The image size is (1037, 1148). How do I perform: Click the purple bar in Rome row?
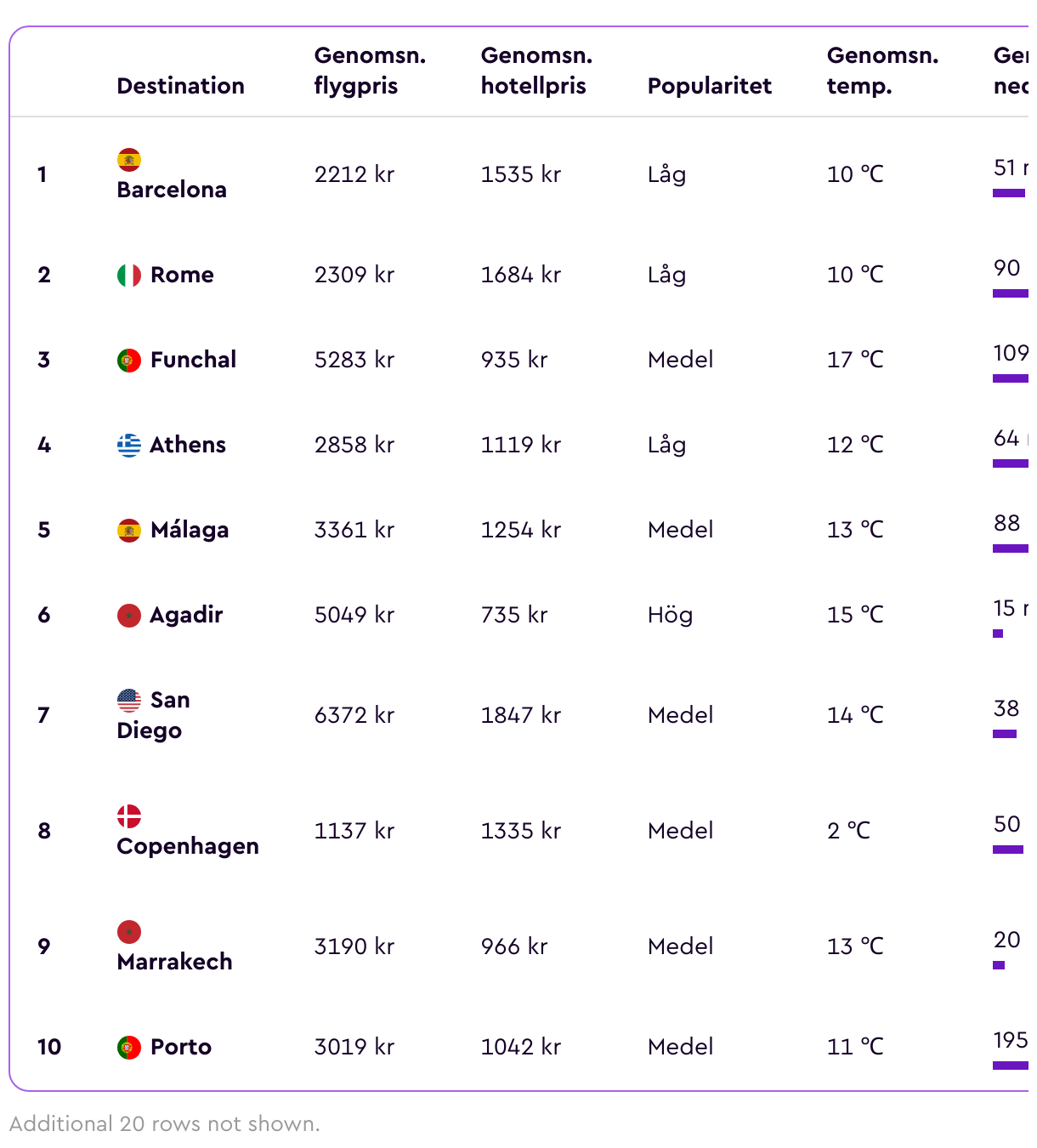pyautogui.click(x=1011, y=293)
